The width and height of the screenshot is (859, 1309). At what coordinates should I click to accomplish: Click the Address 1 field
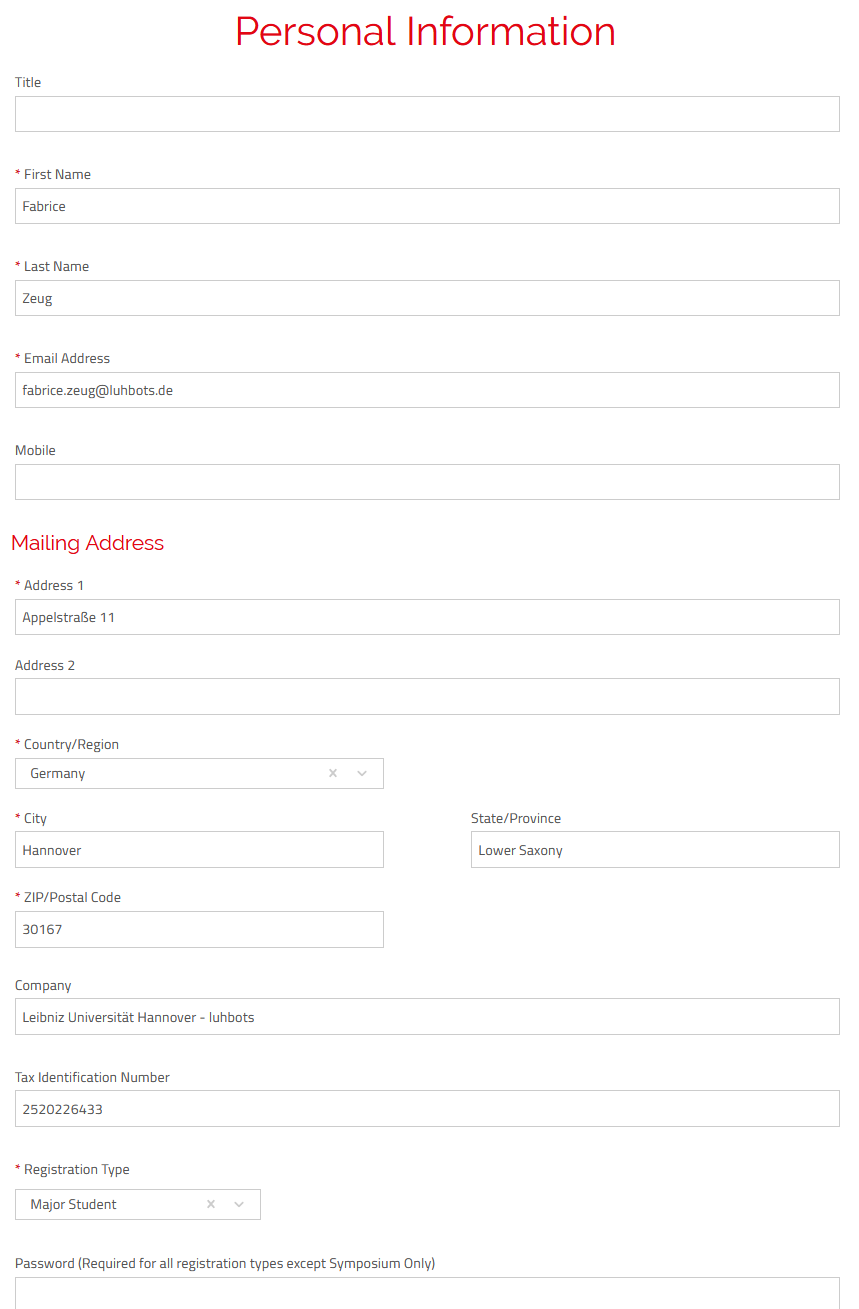427,617
